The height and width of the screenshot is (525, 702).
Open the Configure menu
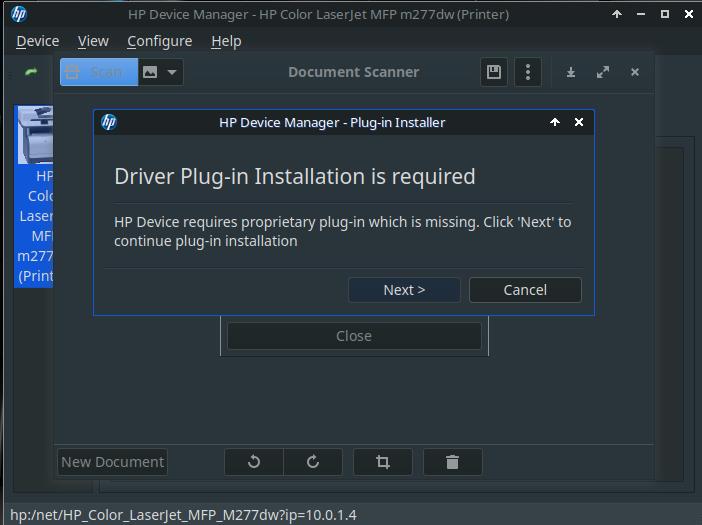click(160, 41)
